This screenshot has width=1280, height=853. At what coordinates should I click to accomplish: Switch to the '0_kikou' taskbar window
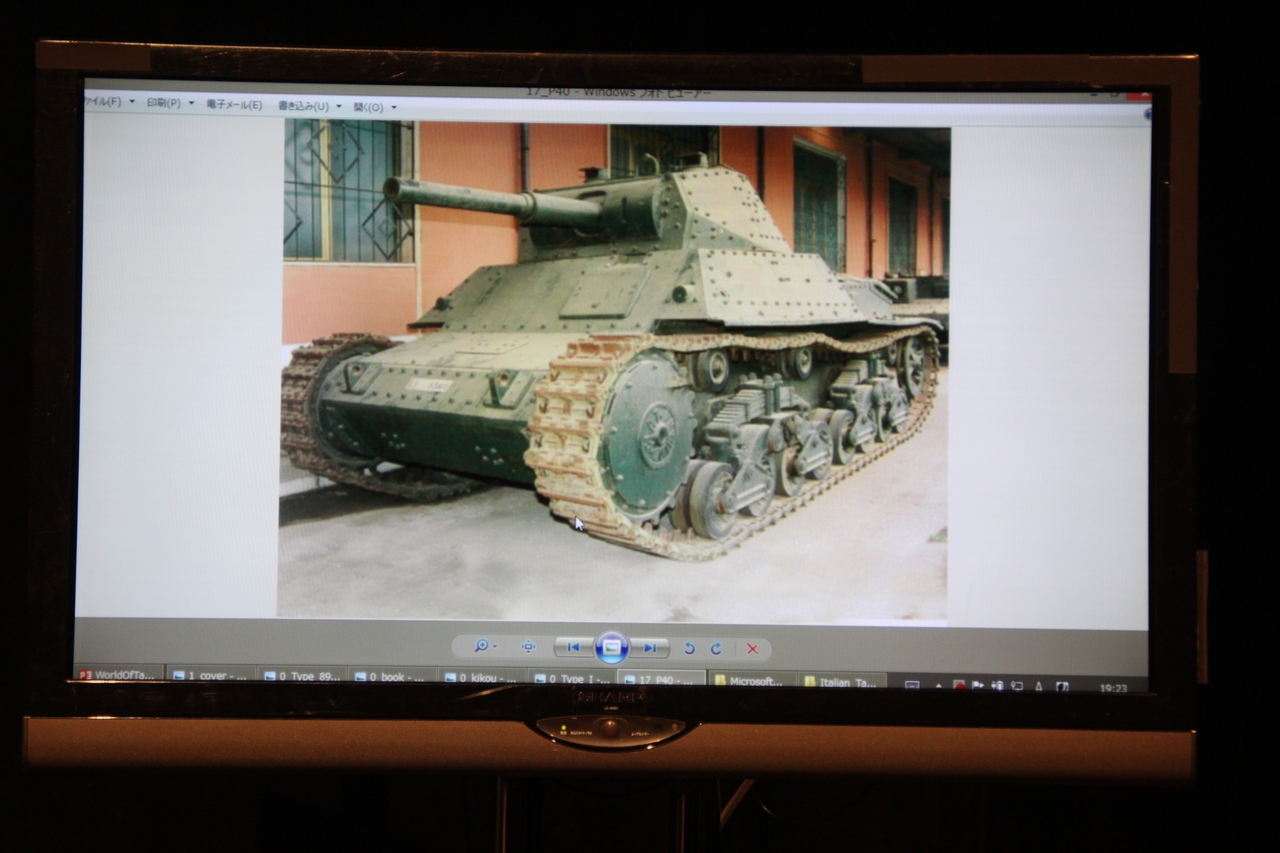482,678
